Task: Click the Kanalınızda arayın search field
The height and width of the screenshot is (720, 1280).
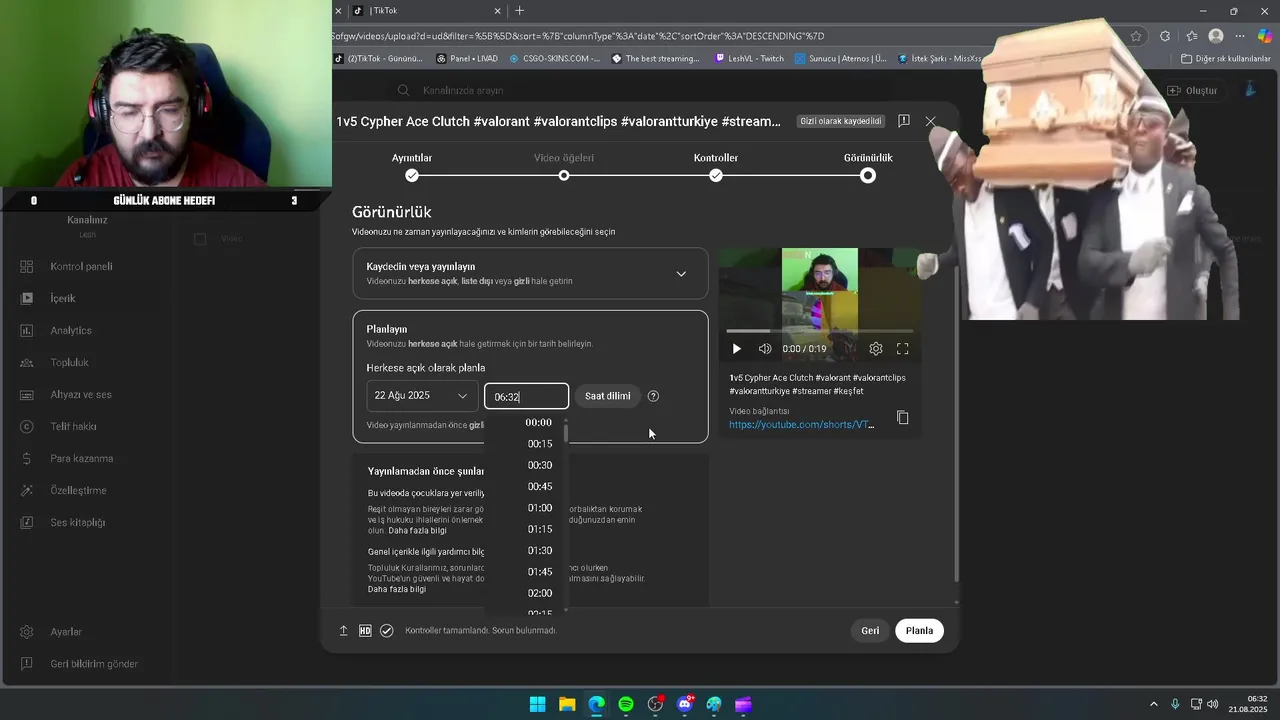Action: pyautogui.click(x=640, y=90)
